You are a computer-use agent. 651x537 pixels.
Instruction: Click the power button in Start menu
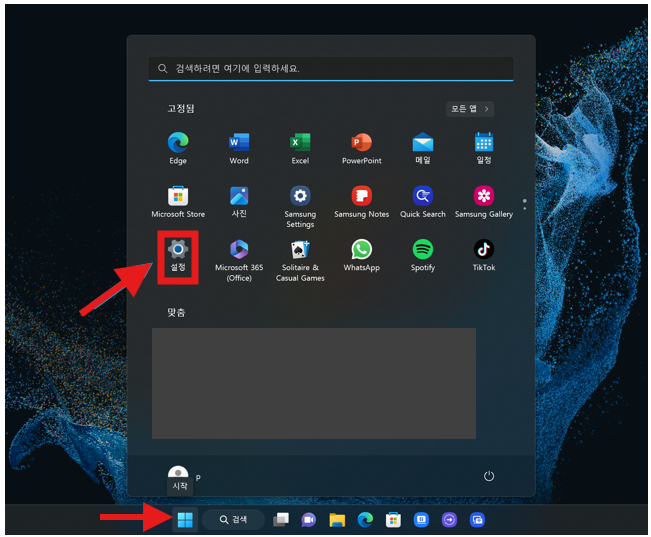[489, 476]
